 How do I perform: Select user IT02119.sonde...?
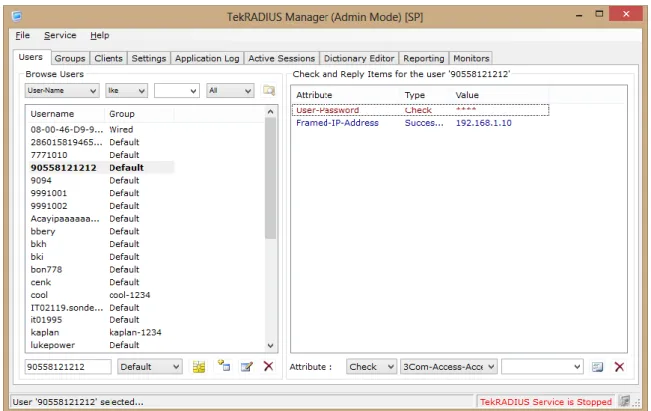[x=100, y=308]
